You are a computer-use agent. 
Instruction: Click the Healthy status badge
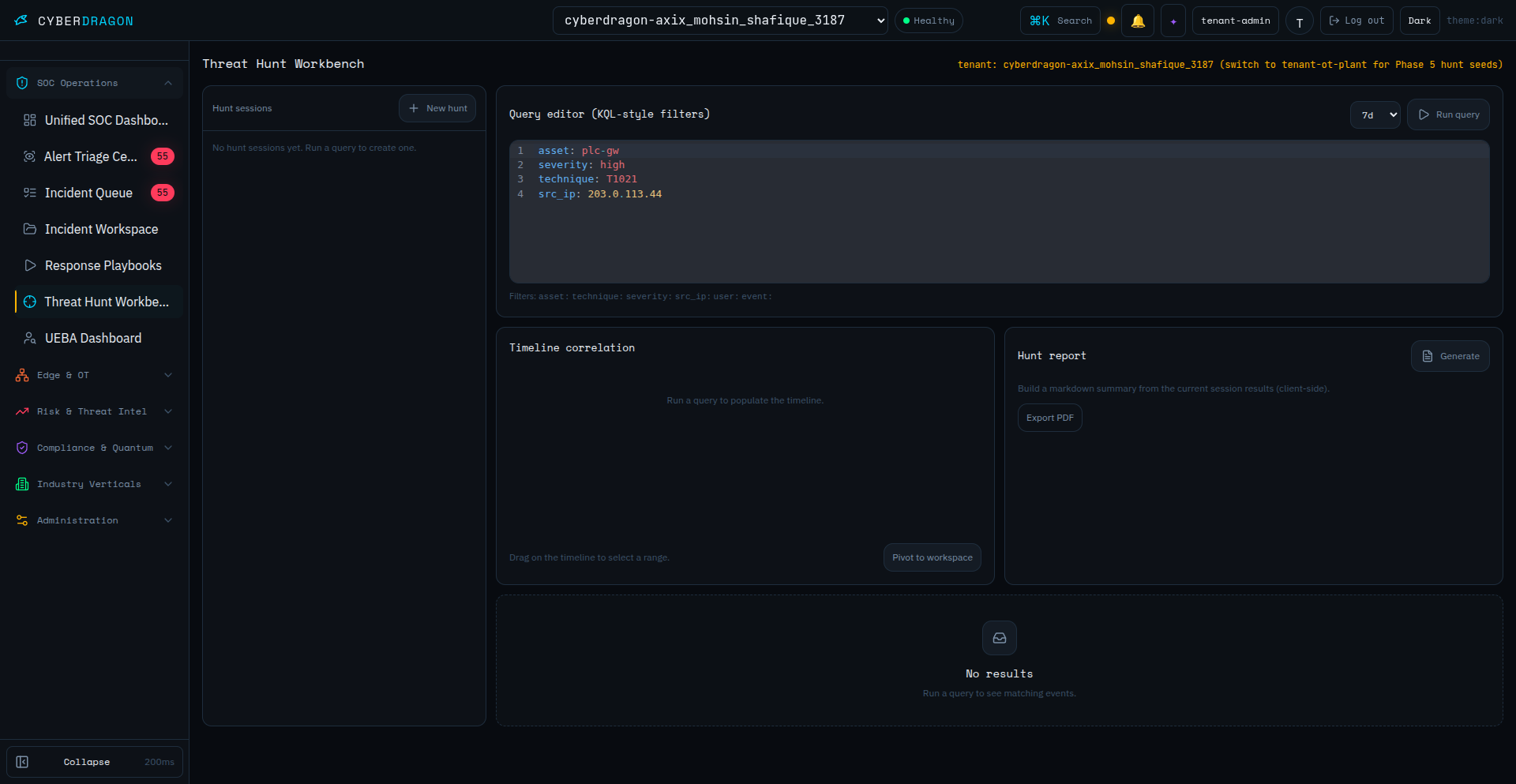coord(929,21)
